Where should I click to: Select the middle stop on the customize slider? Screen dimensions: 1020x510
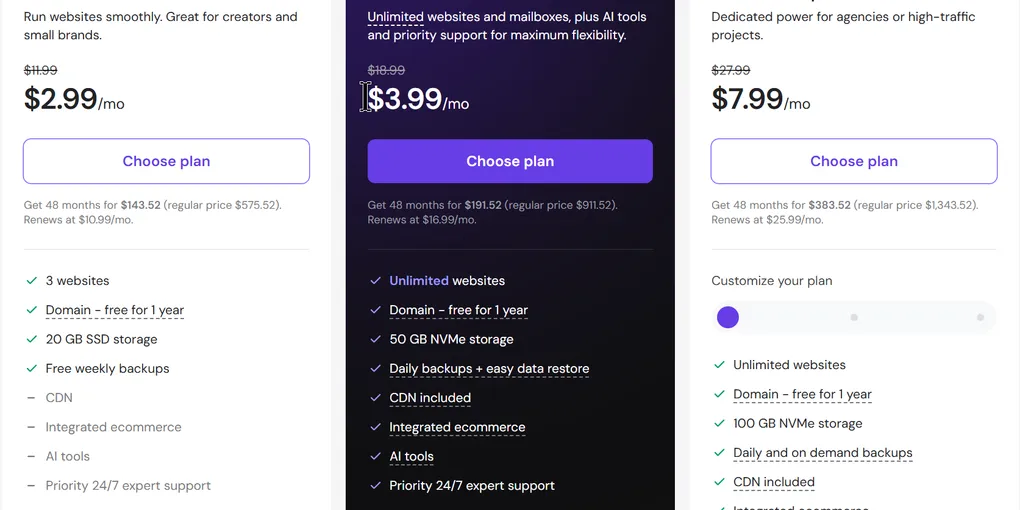tap(854, 317)
